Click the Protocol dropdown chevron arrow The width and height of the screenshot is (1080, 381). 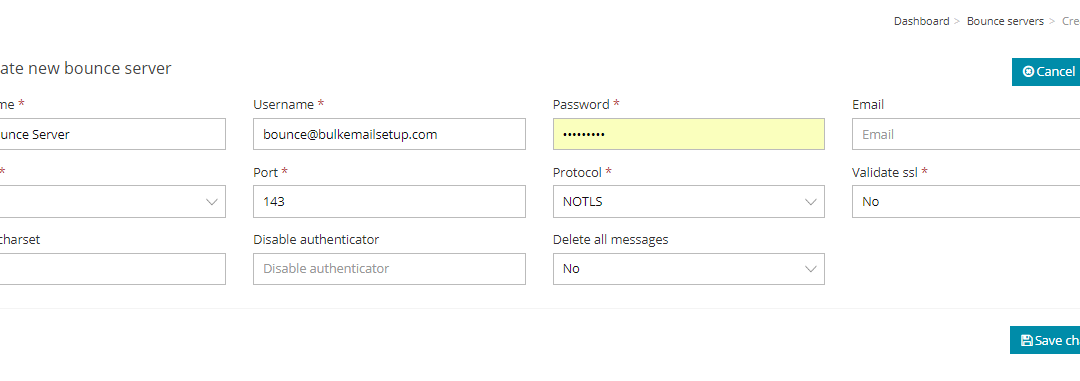[x=811, y=202]
